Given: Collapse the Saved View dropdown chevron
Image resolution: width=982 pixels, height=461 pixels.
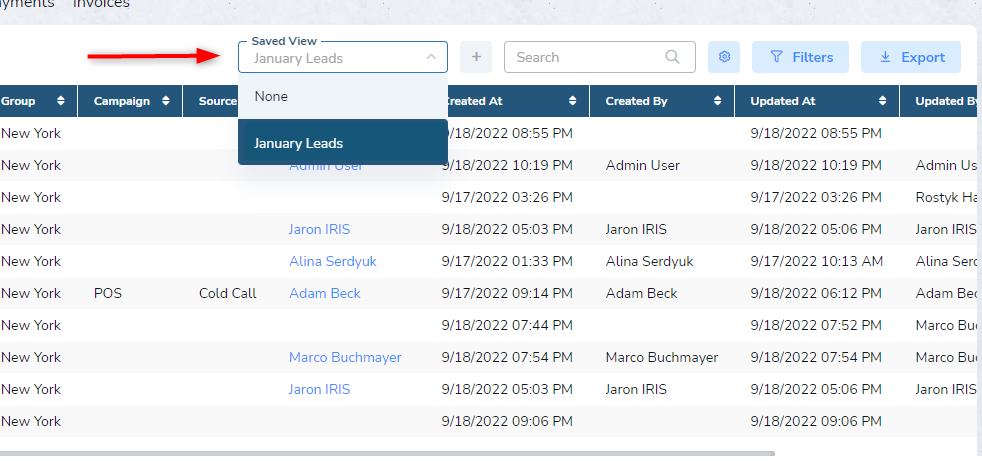Looking at the screenshot, I should tap(431, 57).
